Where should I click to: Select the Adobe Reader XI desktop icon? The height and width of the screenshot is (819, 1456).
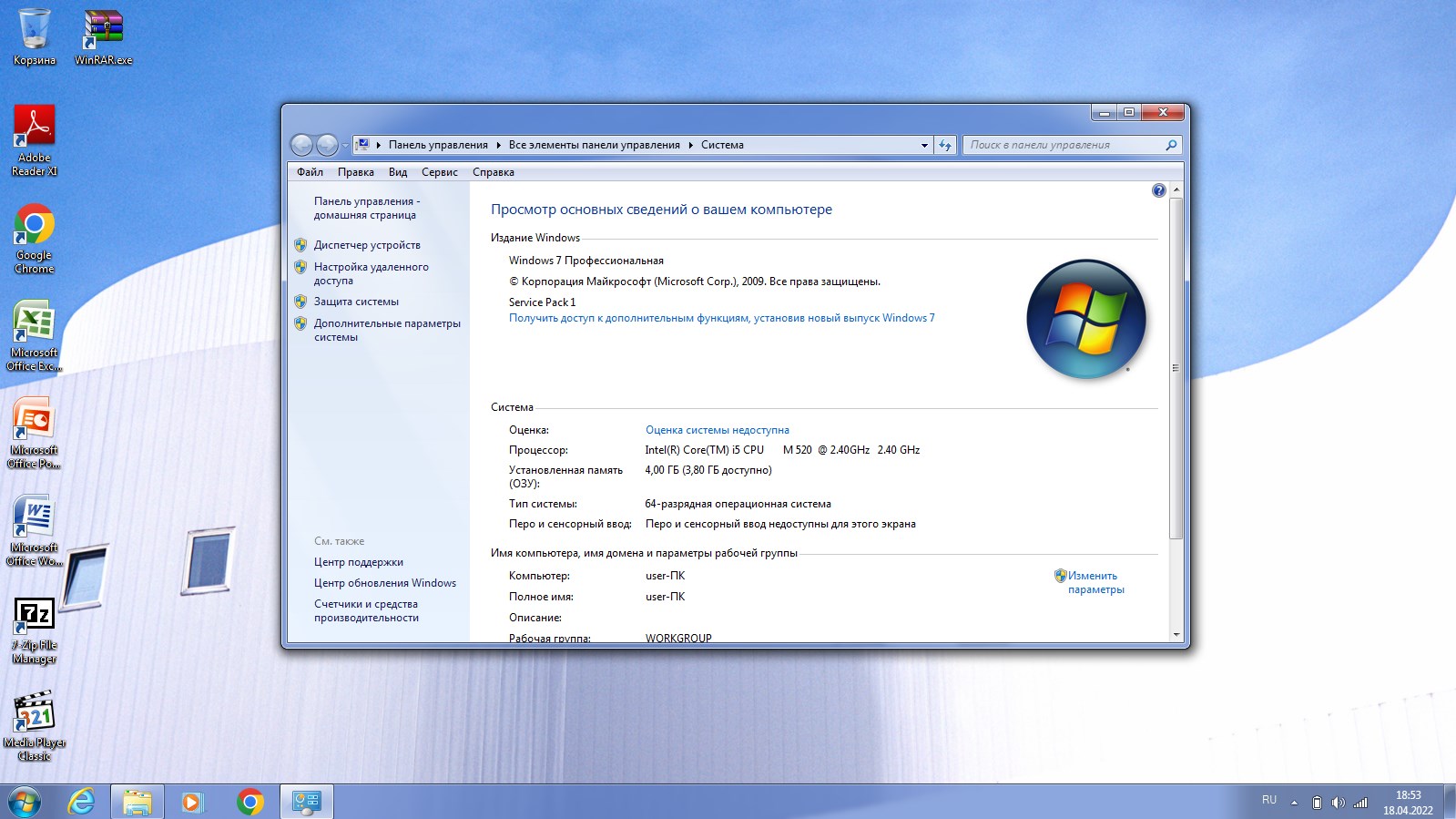pyautogui.click(x=35, y=139)
